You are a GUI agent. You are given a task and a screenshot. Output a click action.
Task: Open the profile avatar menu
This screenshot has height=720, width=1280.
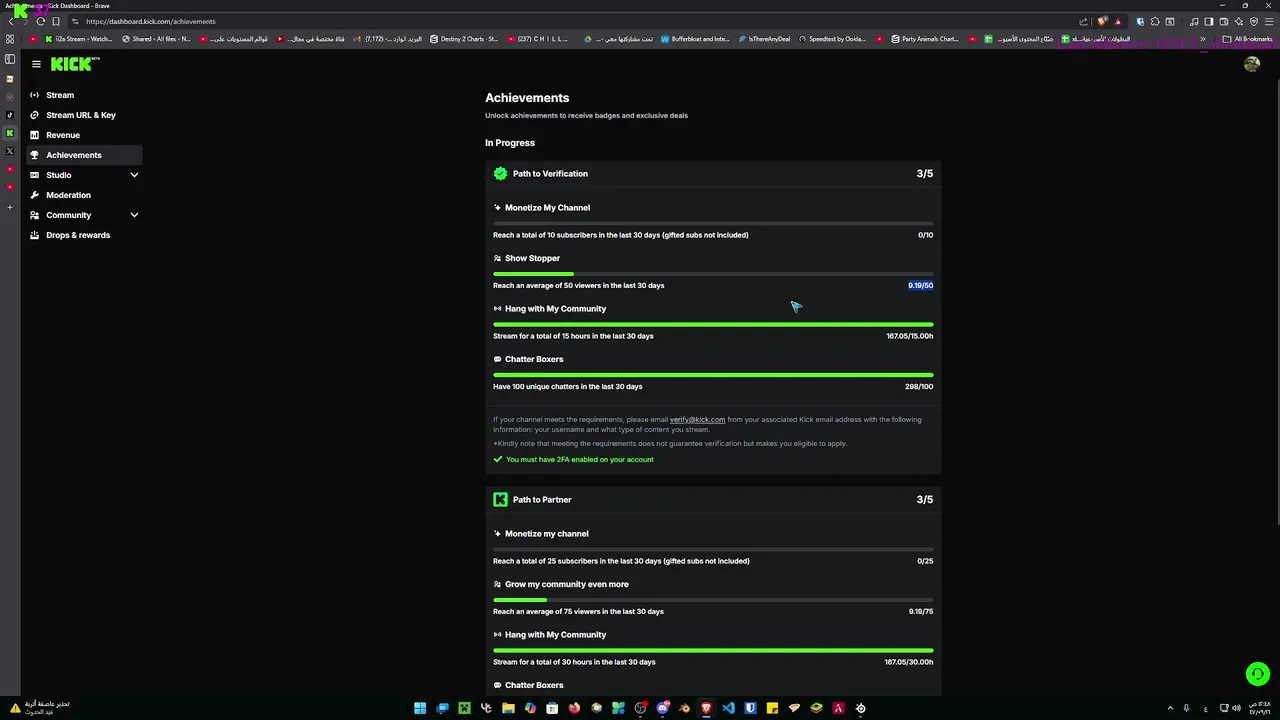pyautogui.click(x=1252, y=64)
